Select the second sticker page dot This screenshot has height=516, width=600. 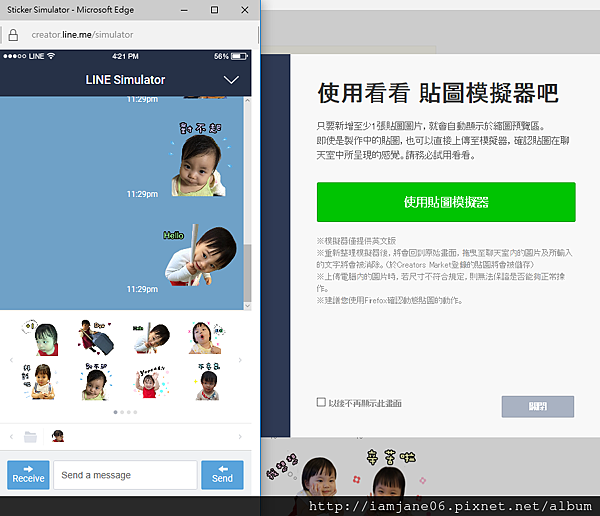122,412
